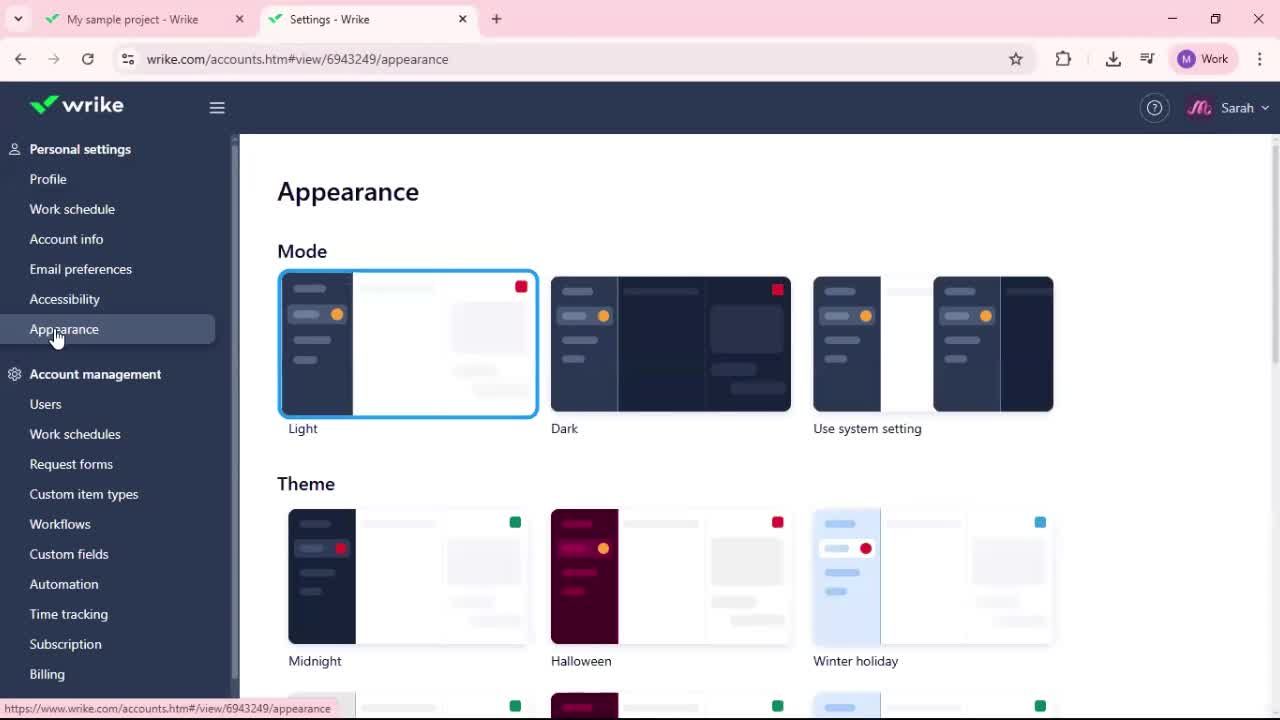
Task: Open Email preferences
Action: point(80,269)
